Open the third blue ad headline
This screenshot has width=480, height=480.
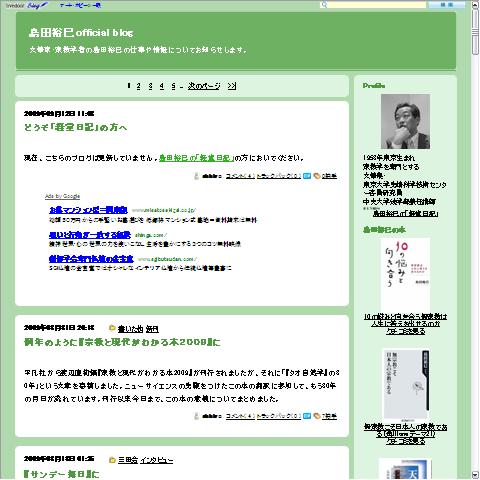pos(91,259)
